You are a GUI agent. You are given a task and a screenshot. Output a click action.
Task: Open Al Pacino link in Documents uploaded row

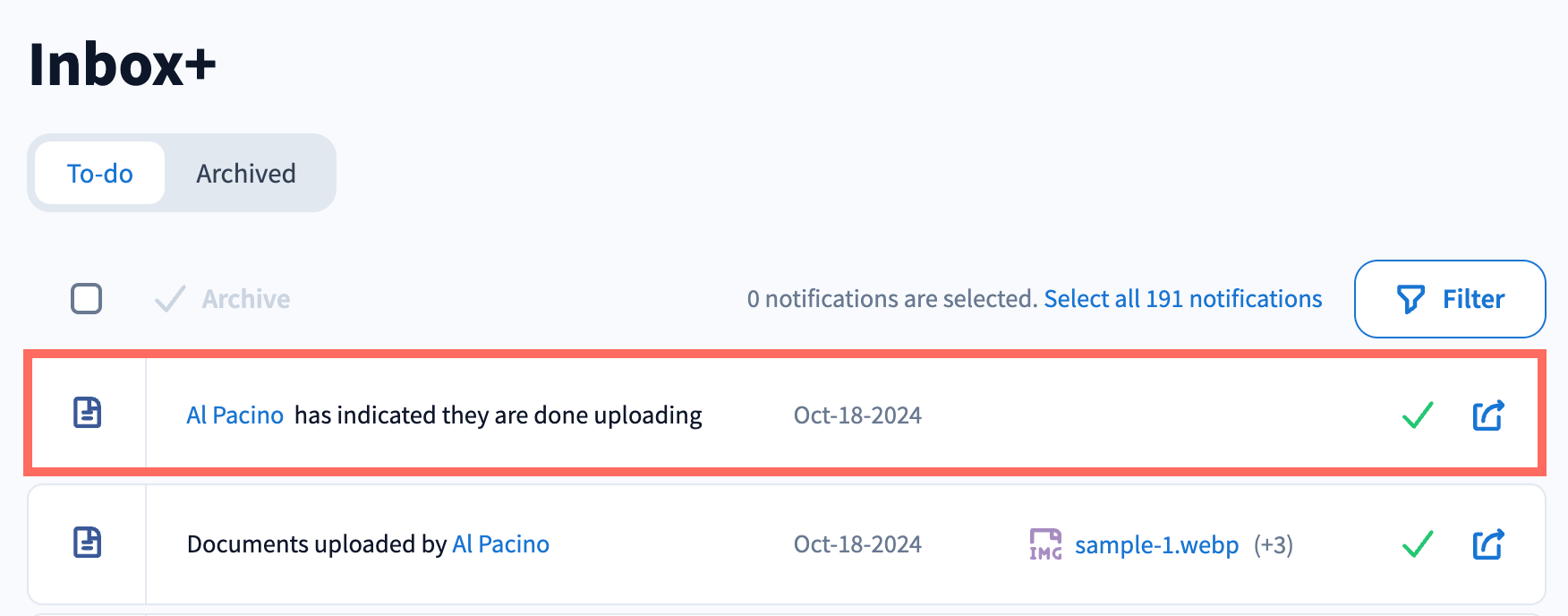point(500,544)
